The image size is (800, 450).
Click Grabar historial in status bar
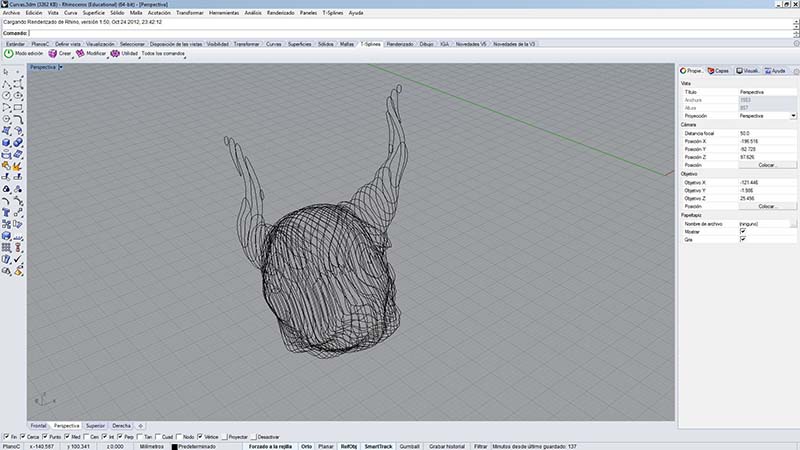pyautogui.click(x=447, y=446)
